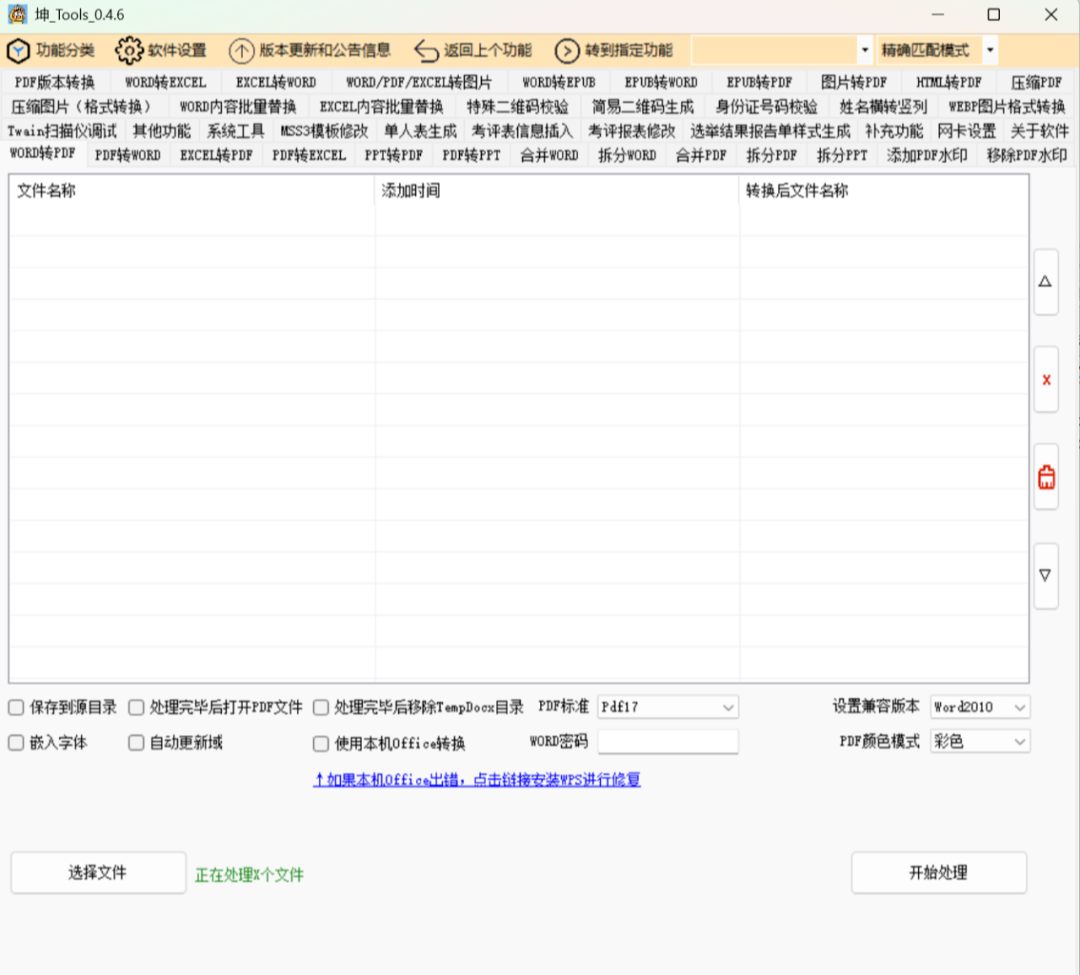Click 选择文件 button
The image size is (1080, 975).
98,872
